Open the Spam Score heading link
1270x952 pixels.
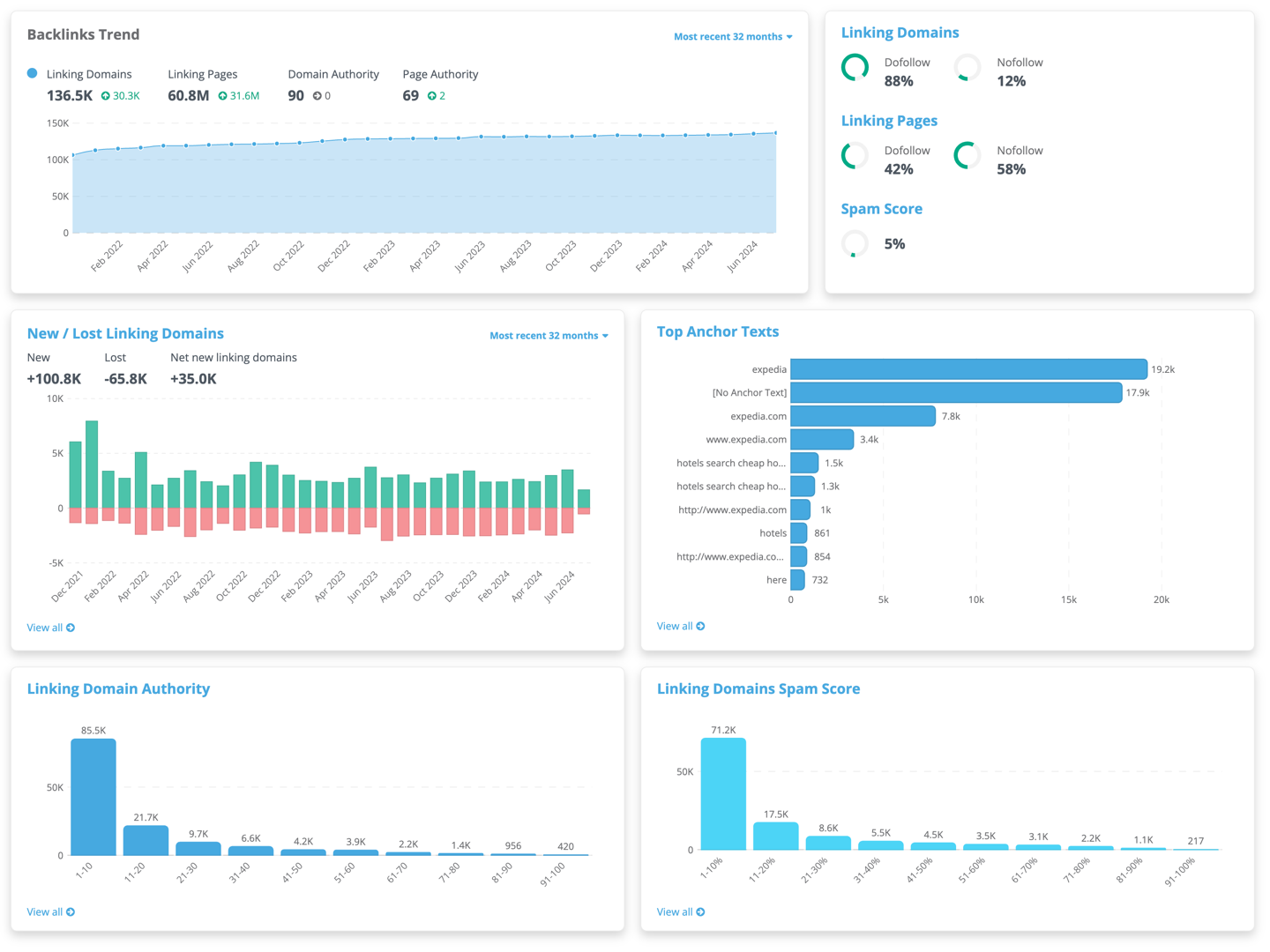[x=881, y=209]
